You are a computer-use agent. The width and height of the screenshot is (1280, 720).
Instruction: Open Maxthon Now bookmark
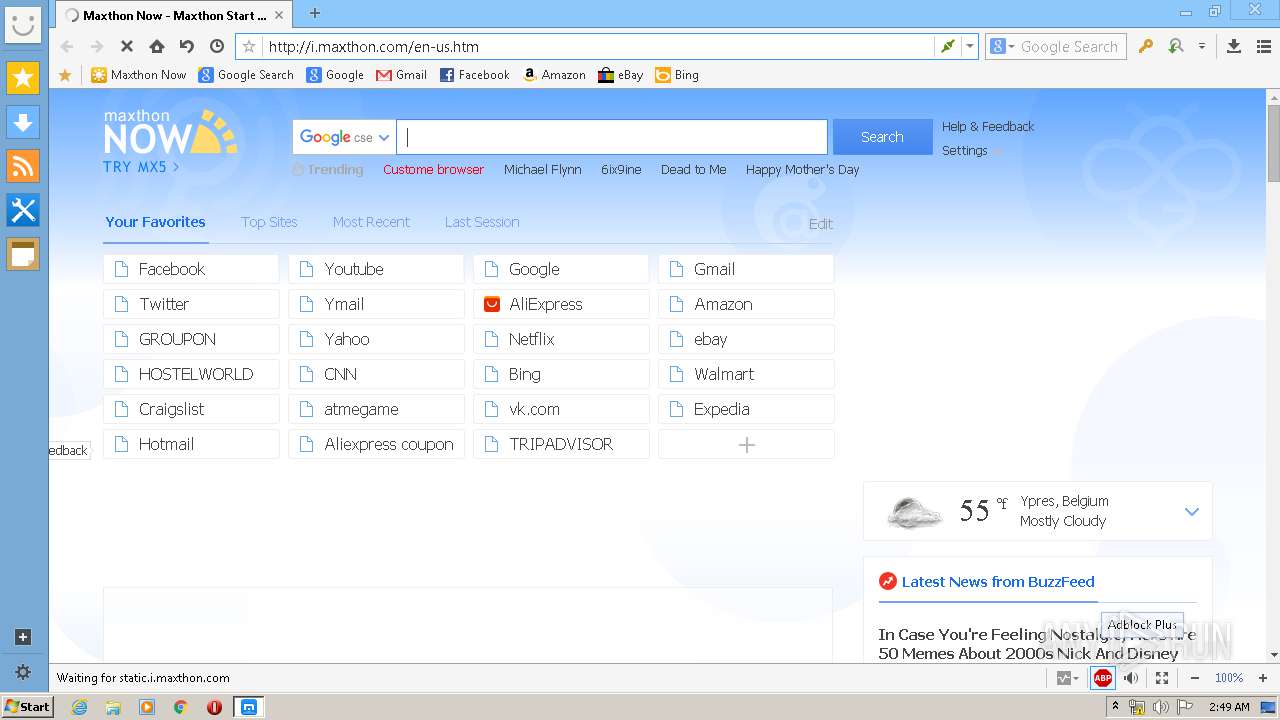tap(139, 75)
